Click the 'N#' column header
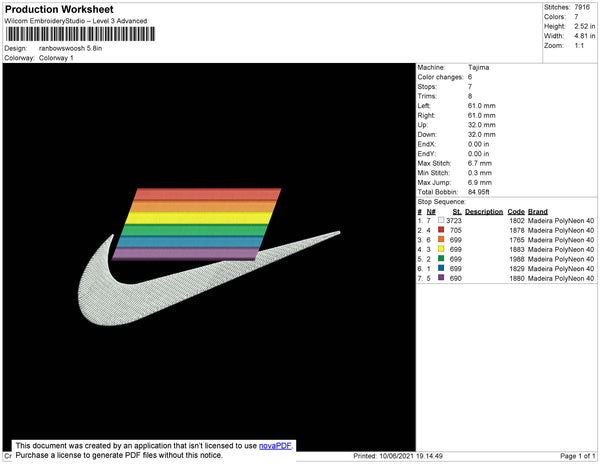The image size is (600, 464). [x=431, y=212]
